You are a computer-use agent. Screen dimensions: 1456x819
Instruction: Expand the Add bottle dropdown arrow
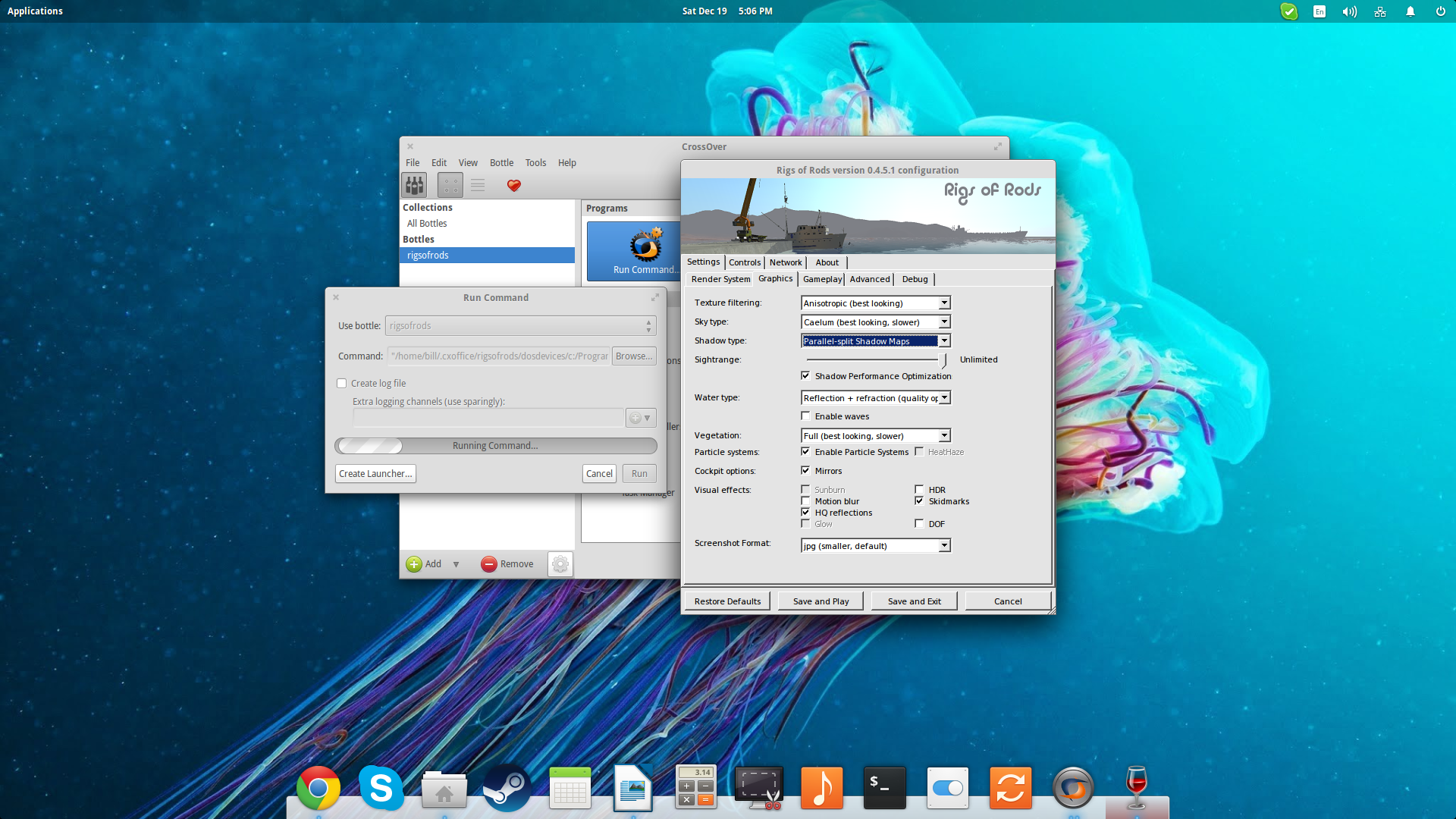[x=456, y=564]
